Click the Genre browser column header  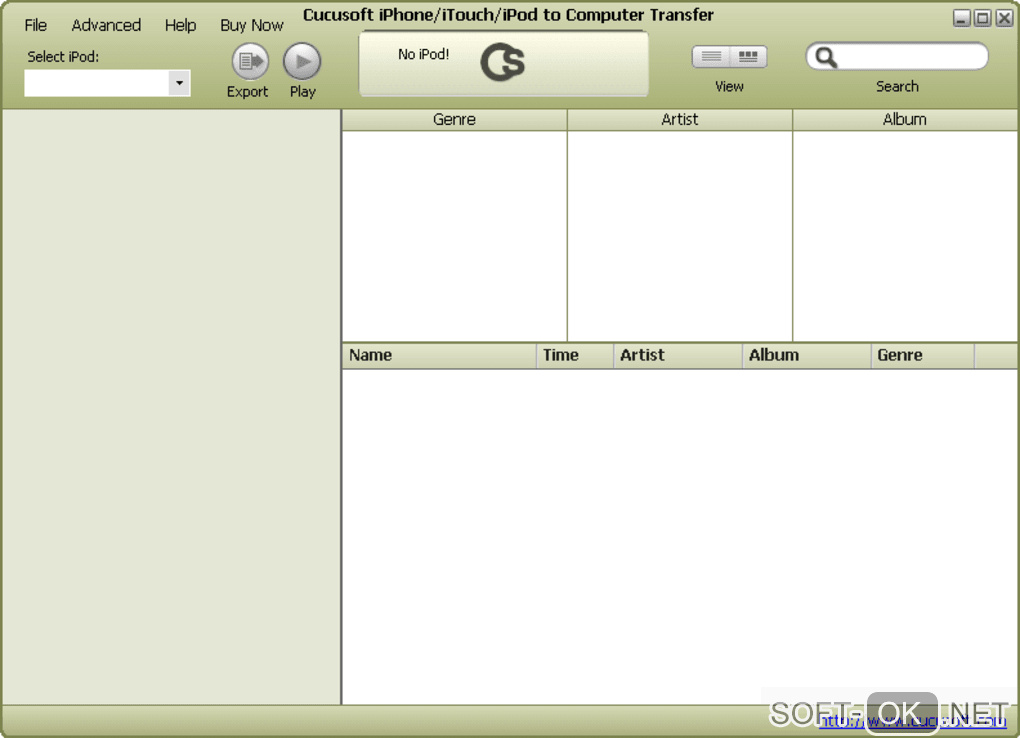coord(454,120)
